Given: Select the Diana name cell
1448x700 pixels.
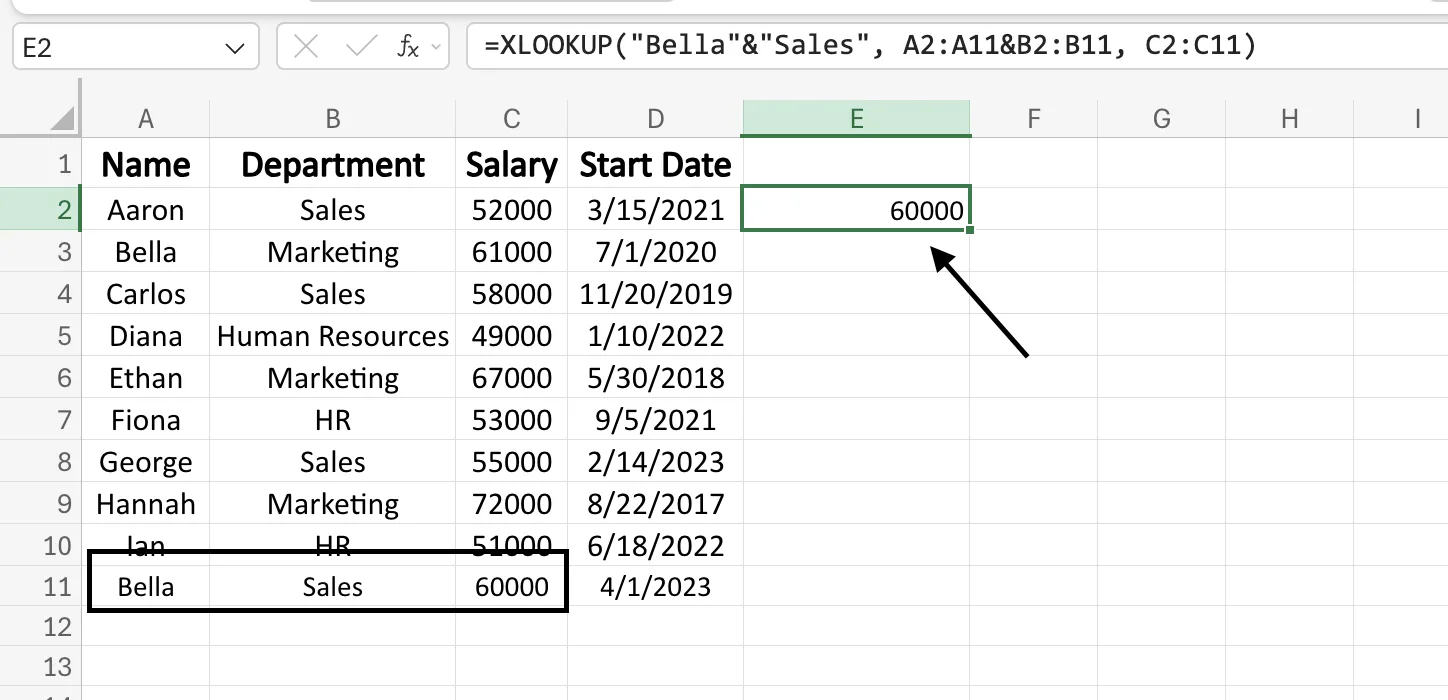Looking at the screenshot, I should (146, 336).
